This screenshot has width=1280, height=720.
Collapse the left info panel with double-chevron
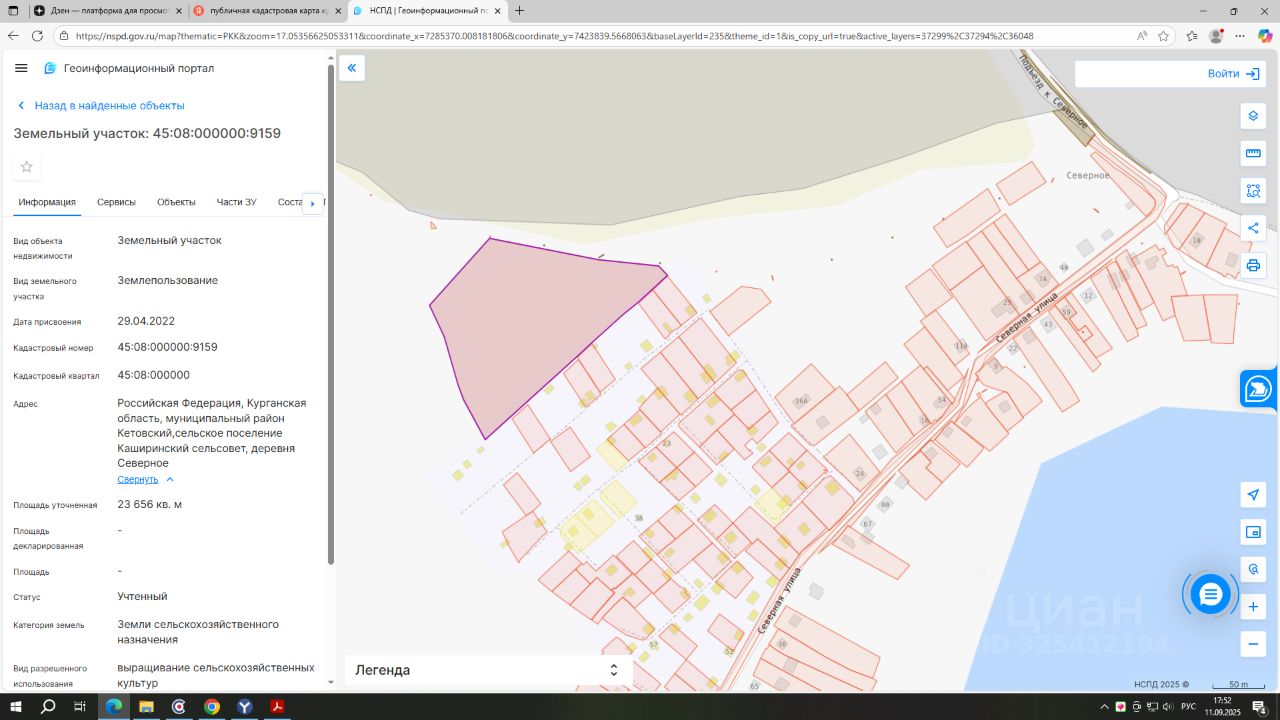[x=351, y=68]
